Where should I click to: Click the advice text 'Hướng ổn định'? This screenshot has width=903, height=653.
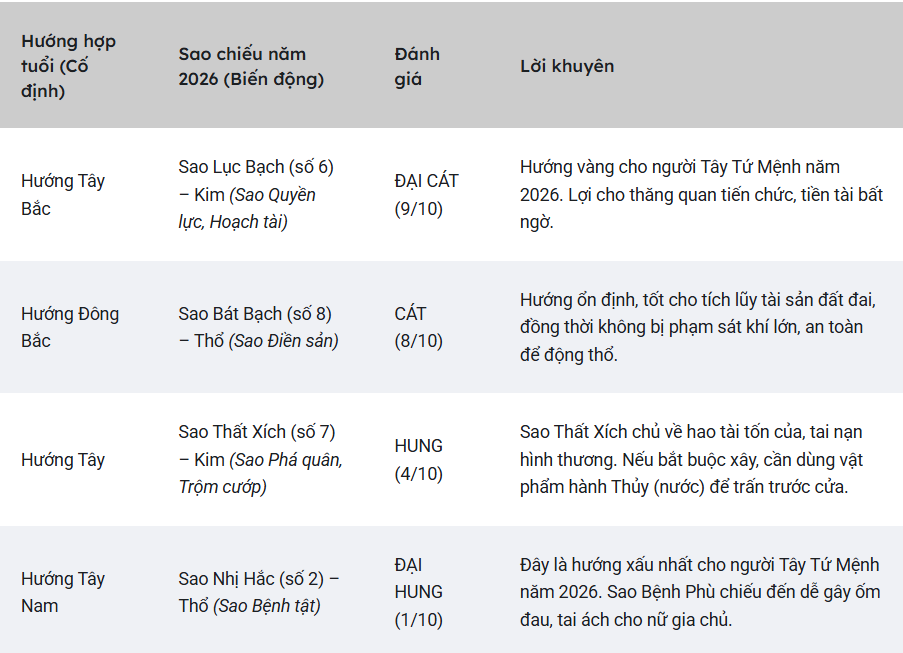[x=697, y=327]
